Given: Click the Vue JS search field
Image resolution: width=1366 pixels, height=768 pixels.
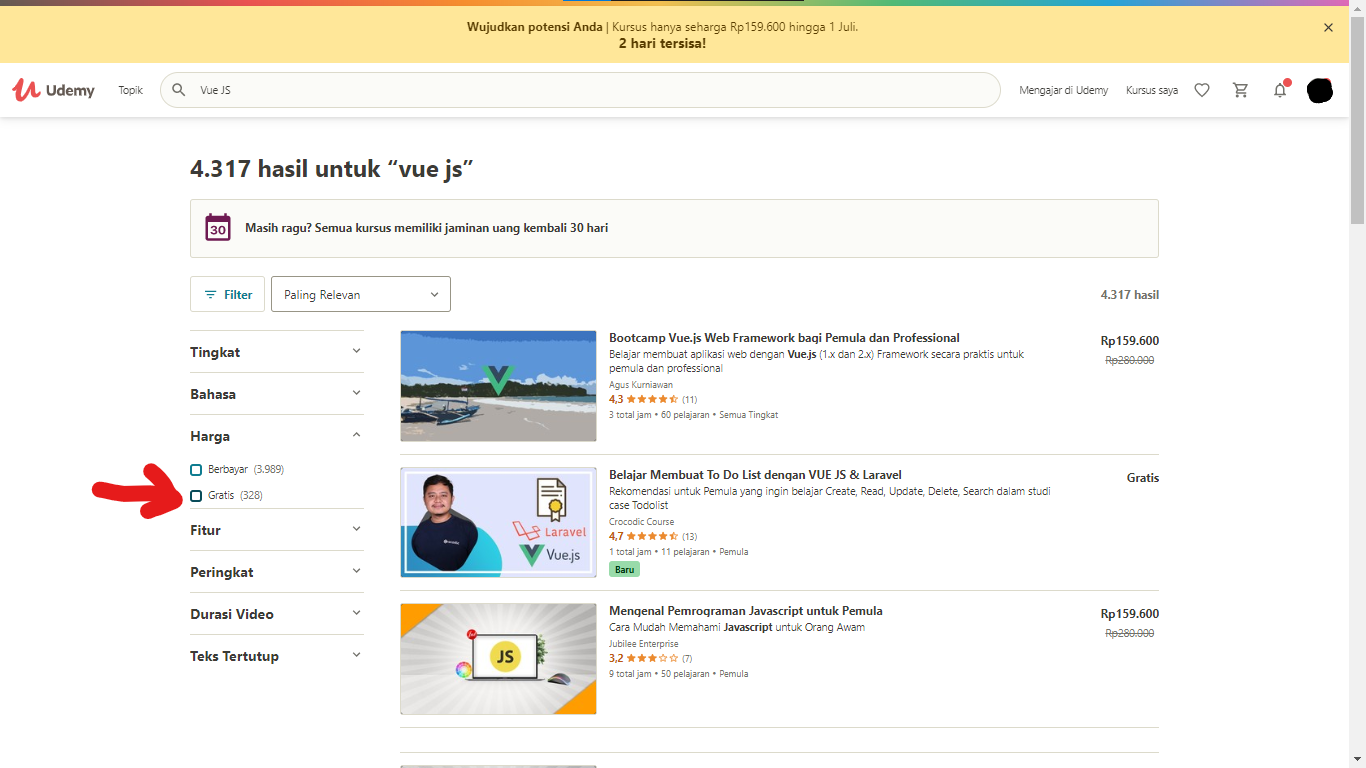Looking at the screenshot, I should [x=580, y=90].
